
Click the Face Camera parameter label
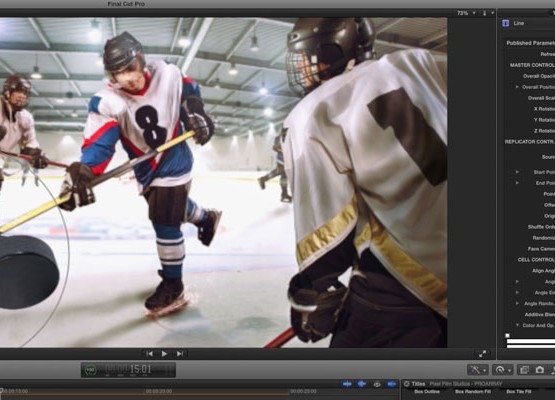pos(541,249)
